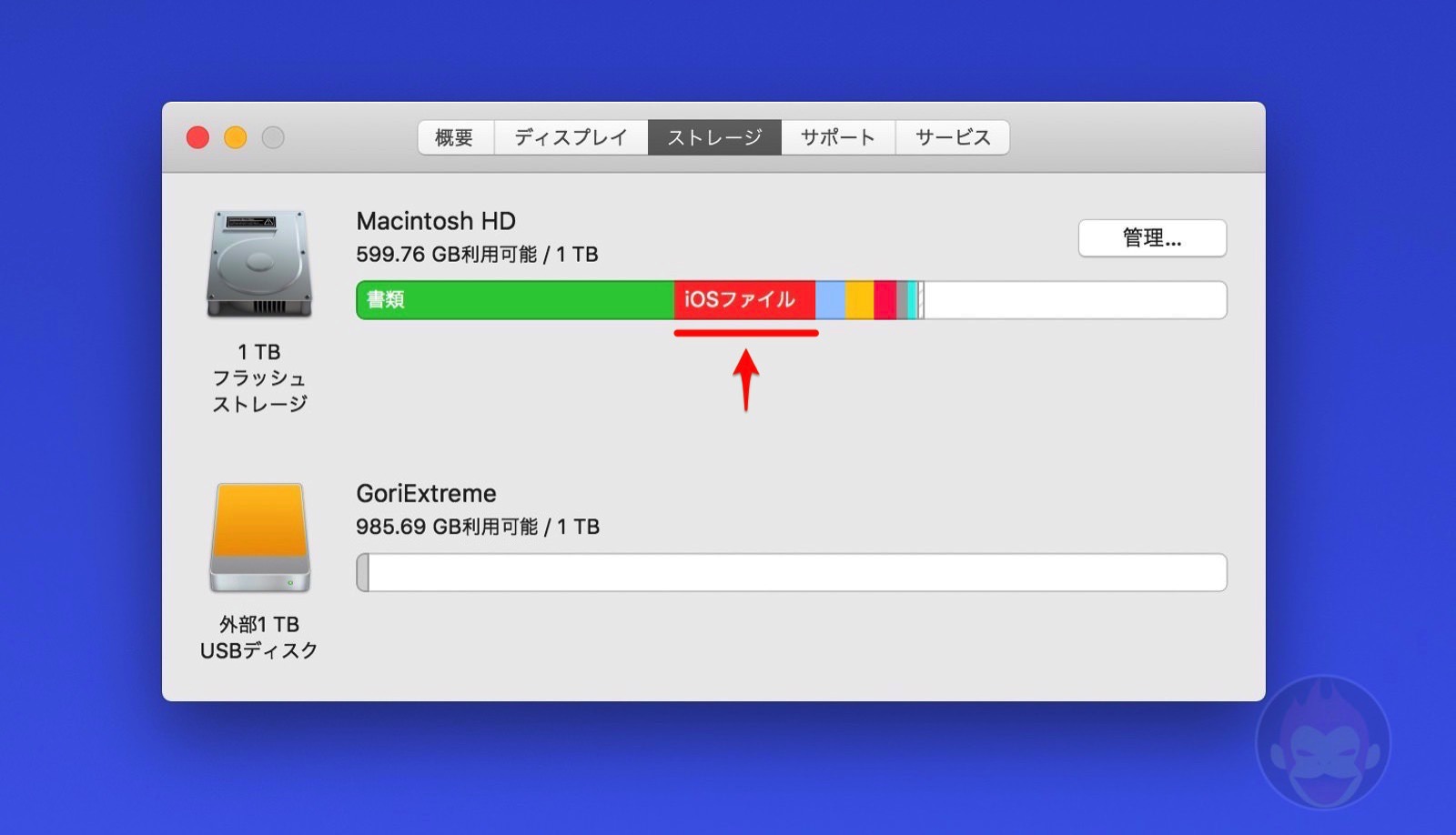Click the pink-red storage segment after the yellow one
Screen dimensions: 1456x835
(x=885, y=300)
